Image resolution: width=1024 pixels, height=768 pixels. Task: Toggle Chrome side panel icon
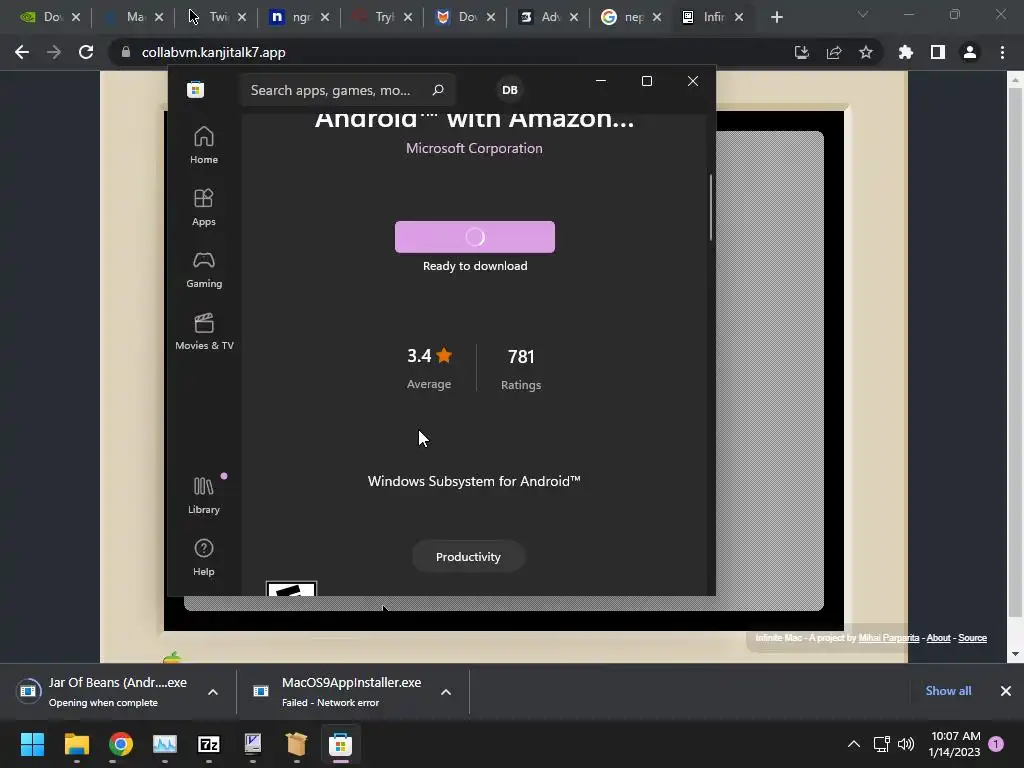click(x=938, y=52)
